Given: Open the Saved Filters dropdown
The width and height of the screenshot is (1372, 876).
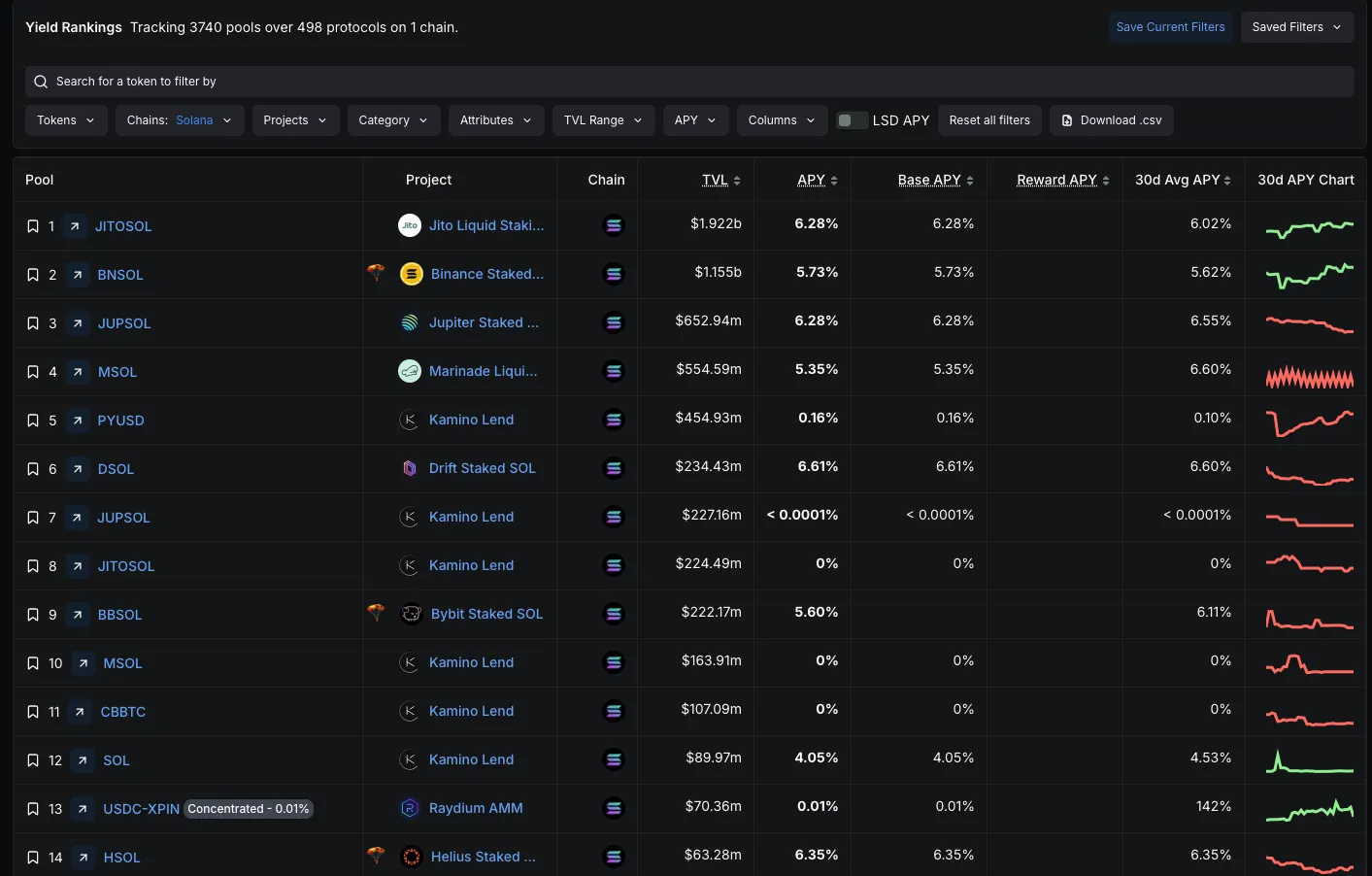Looking at the screenshot, I should click(x=1297, y=27).
